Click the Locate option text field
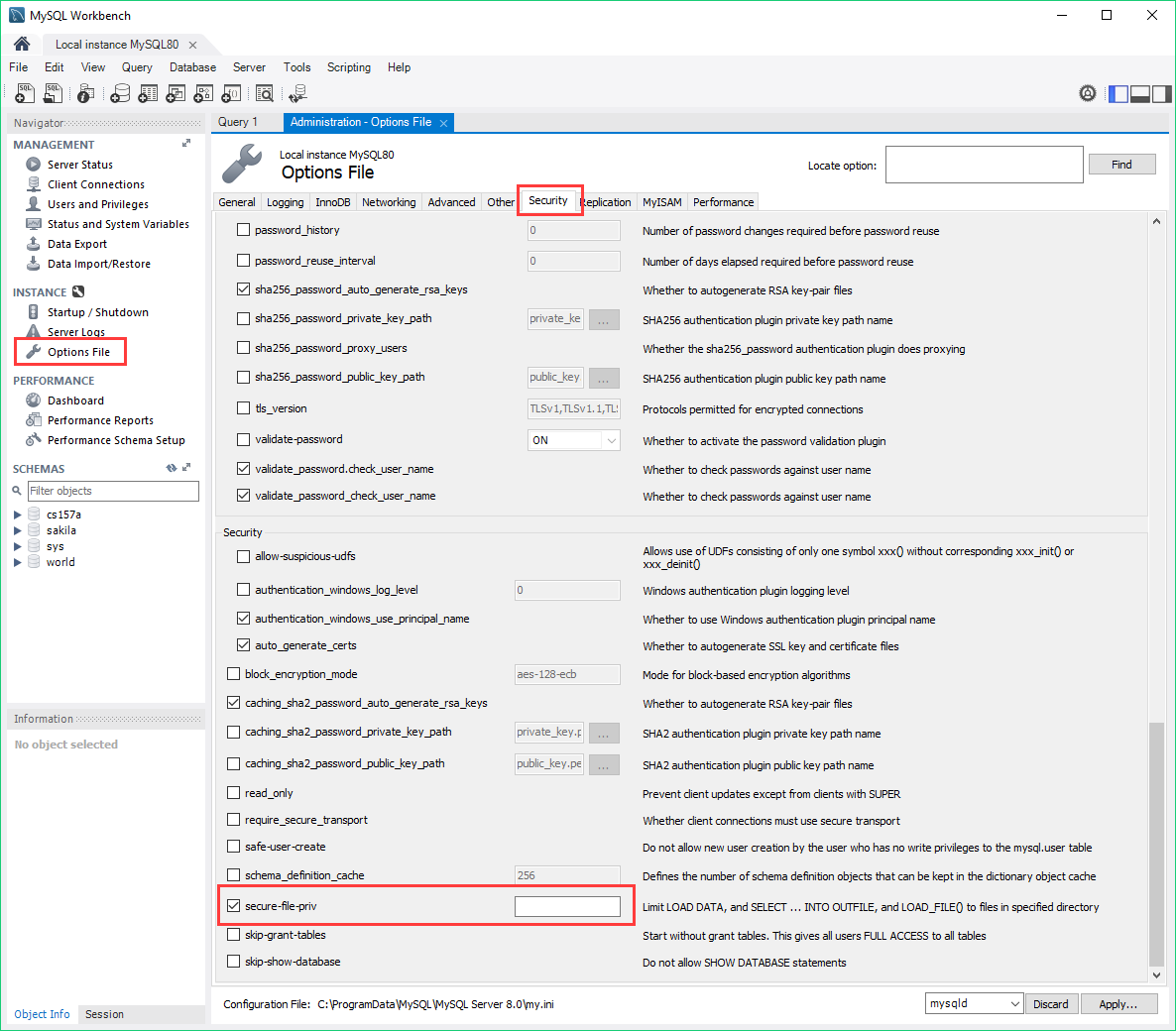This screenshot has height=1031, width=1176. click(984, 165)
